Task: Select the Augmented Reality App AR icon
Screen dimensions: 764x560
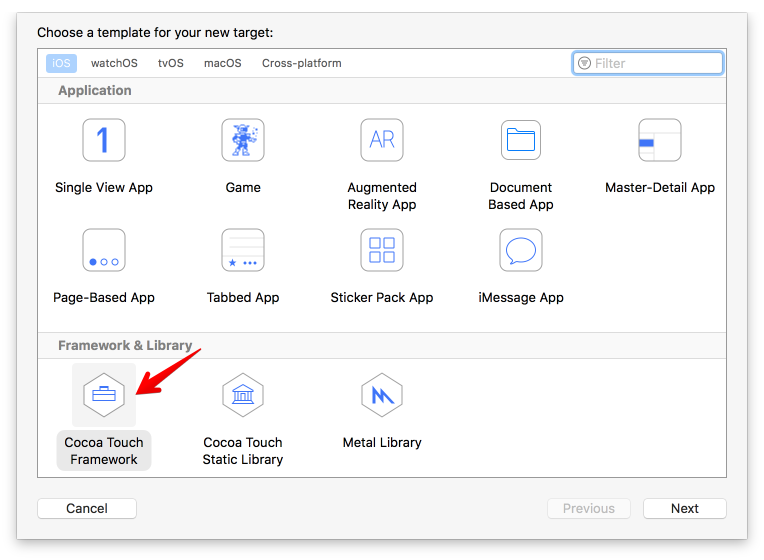Action: (x=382, y=140)
